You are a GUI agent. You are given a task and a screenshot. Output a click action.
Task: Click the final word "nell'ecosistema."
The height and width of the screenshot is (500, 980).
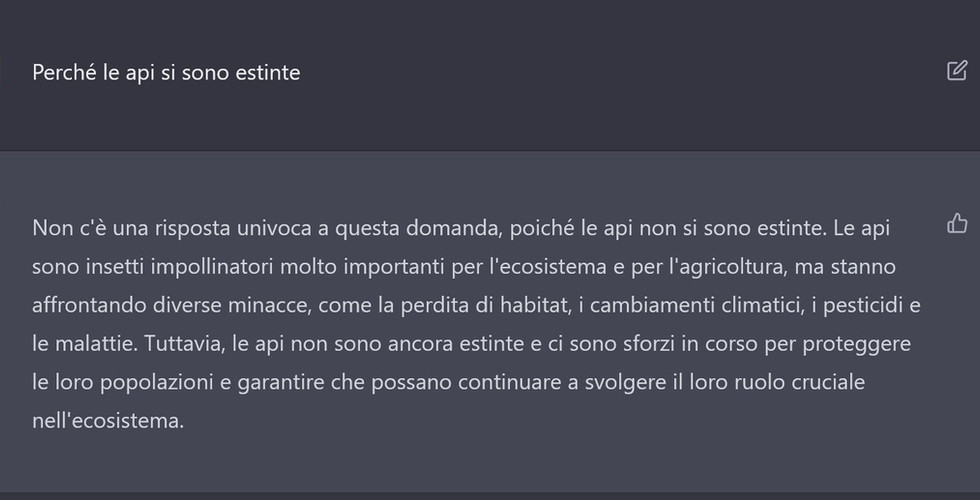pyautogui.click(x=108, y=421)
